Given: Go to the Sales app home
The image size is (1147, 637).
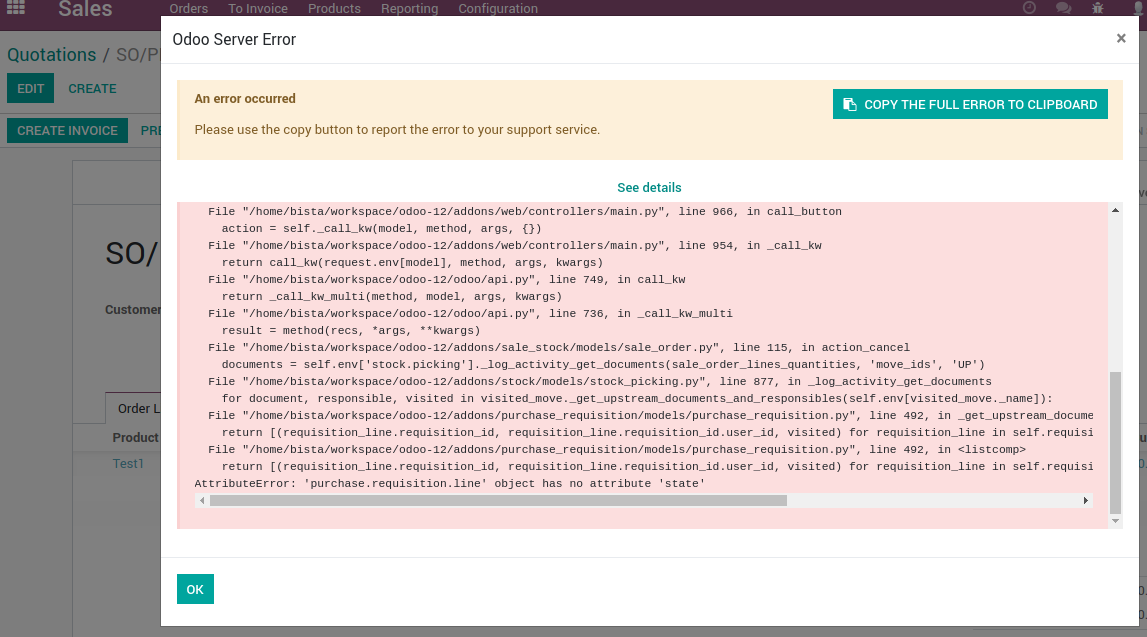Looking at the screenshot, I should 86,9.
